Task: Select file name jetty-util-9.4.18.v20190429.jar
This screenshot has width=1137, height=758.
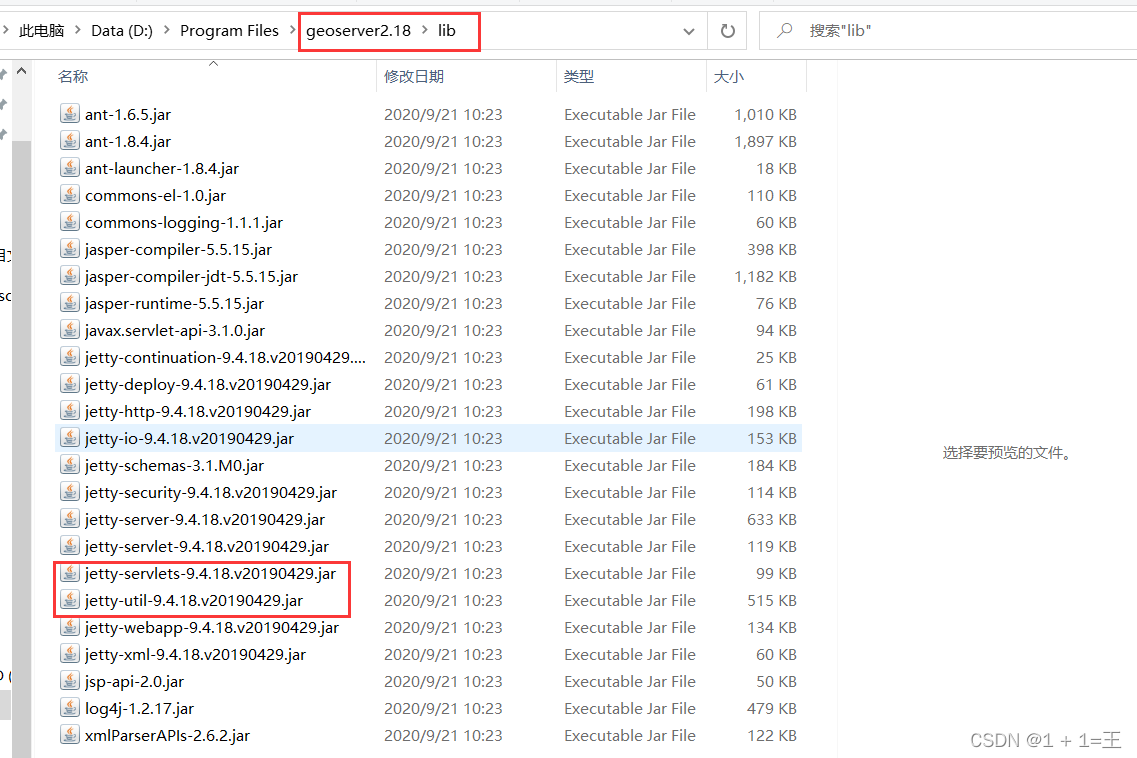Action: [194, 601]
